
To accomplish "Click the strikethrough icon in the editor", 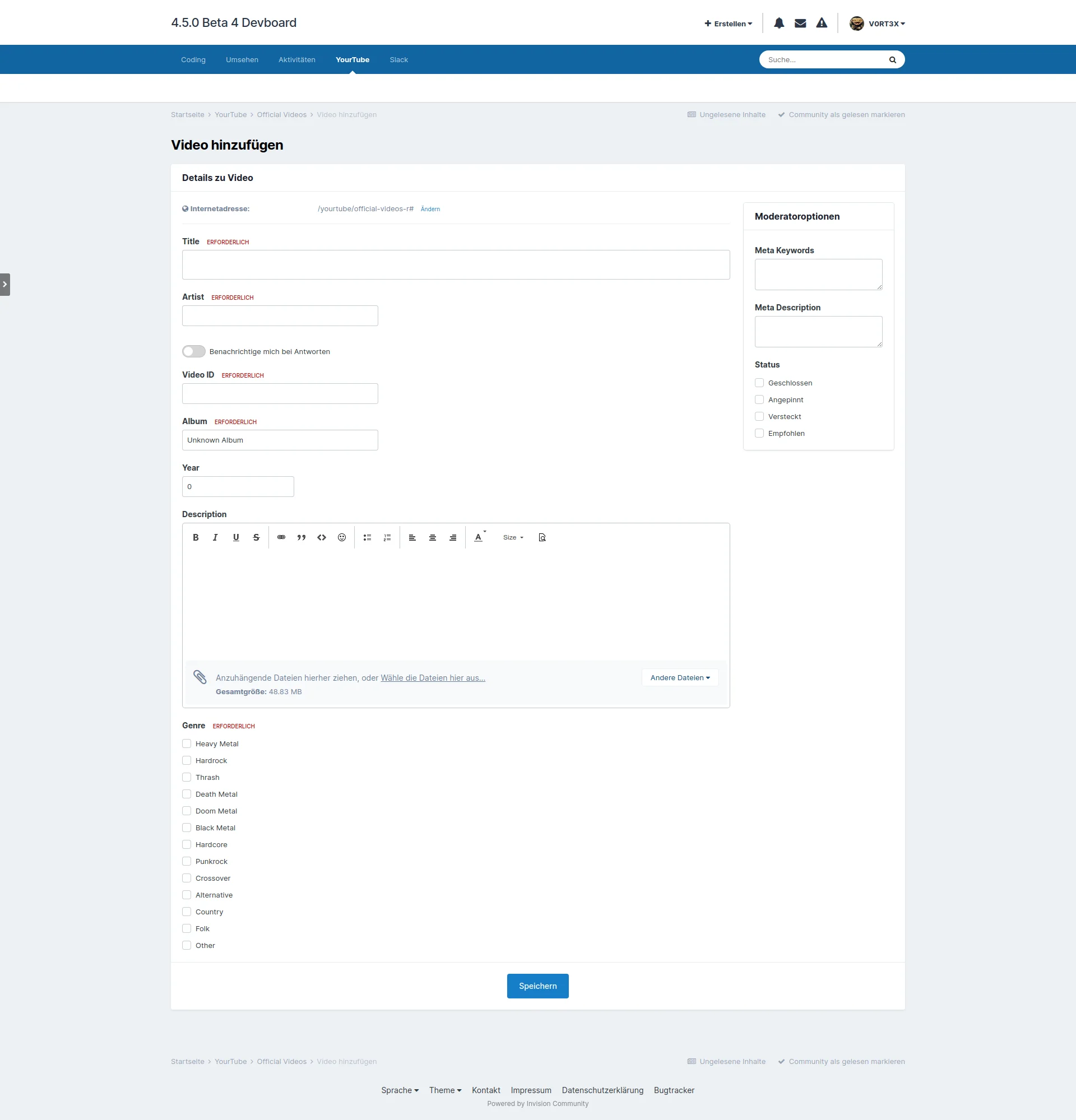I will click(256, 537).
